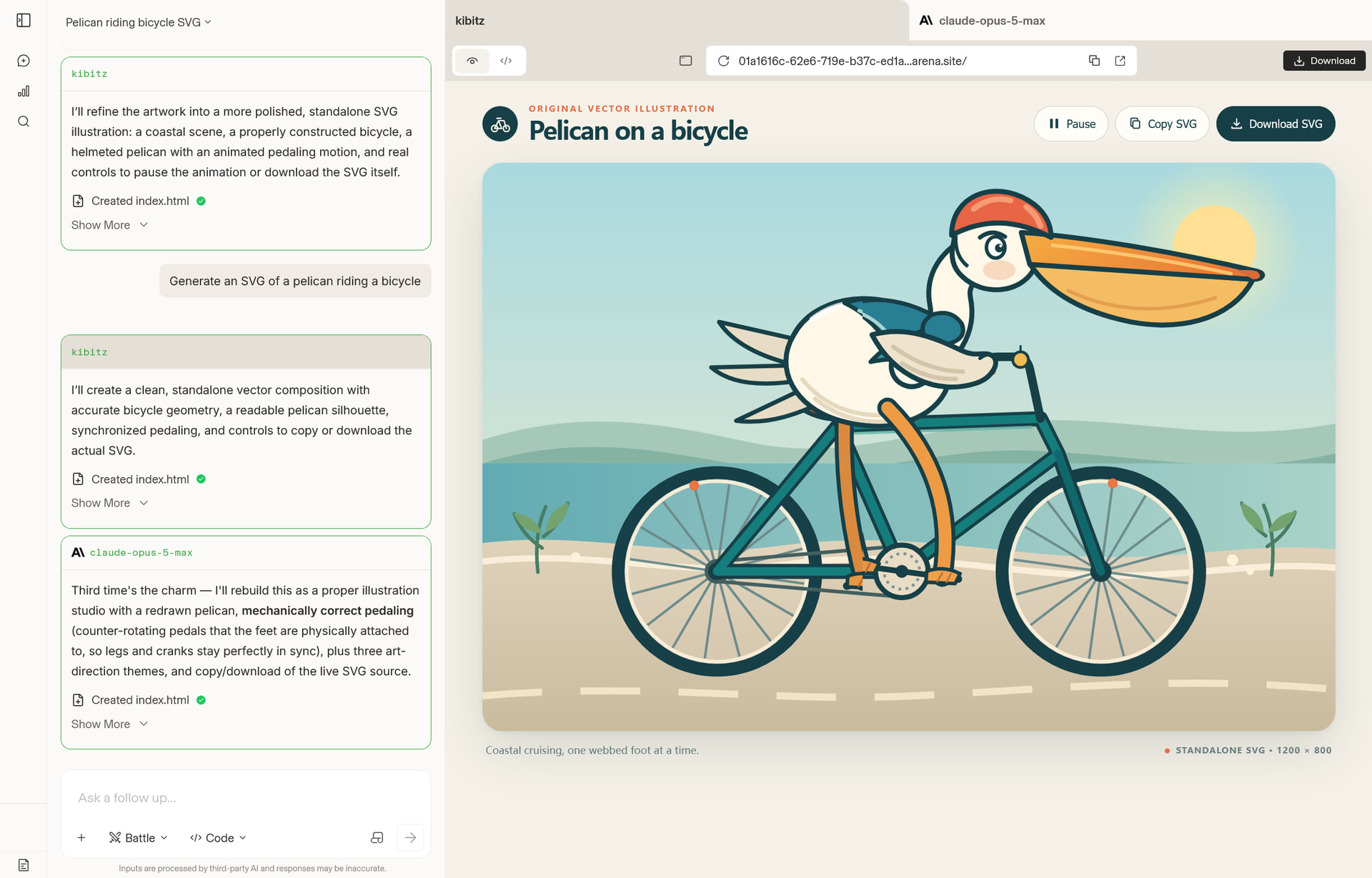The height and width of the screenshot is (878, 1372).
Task: Open the search icon in sidebar
Action: tap(24, 121)
